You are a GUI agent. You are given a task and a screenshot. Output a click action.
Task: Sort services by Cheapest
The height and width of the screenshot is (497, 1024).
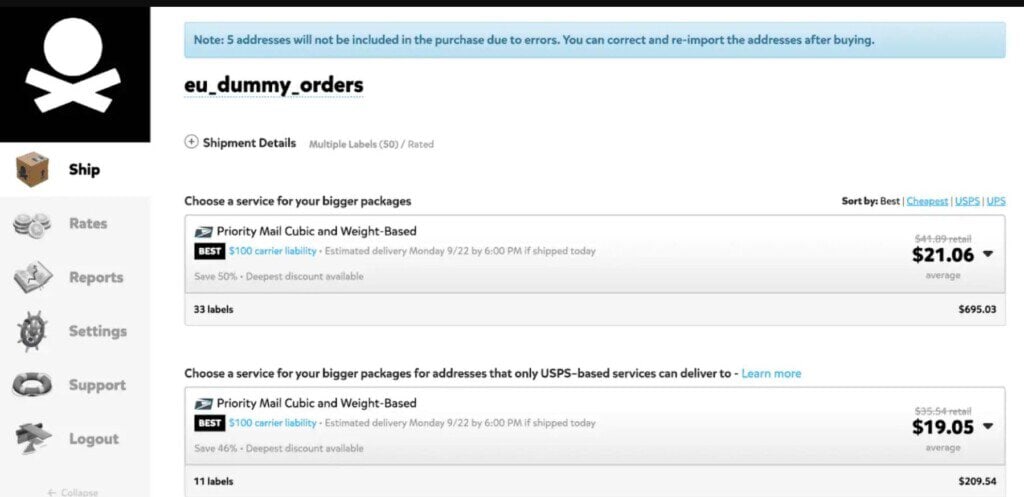pos(927,201)
